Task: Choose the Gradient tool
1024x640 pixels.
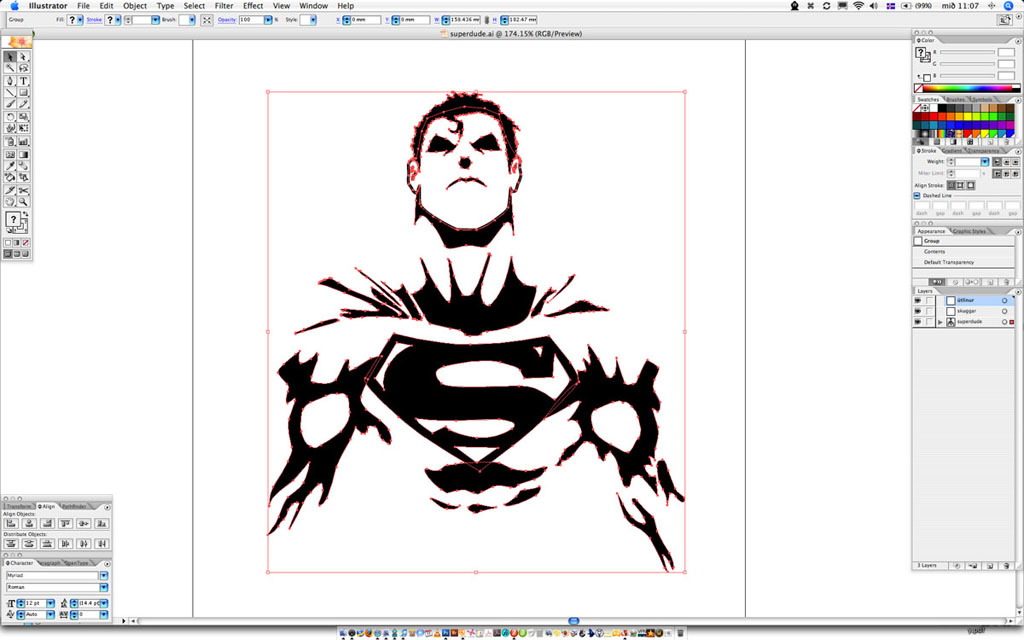Action: pos(24,154)
